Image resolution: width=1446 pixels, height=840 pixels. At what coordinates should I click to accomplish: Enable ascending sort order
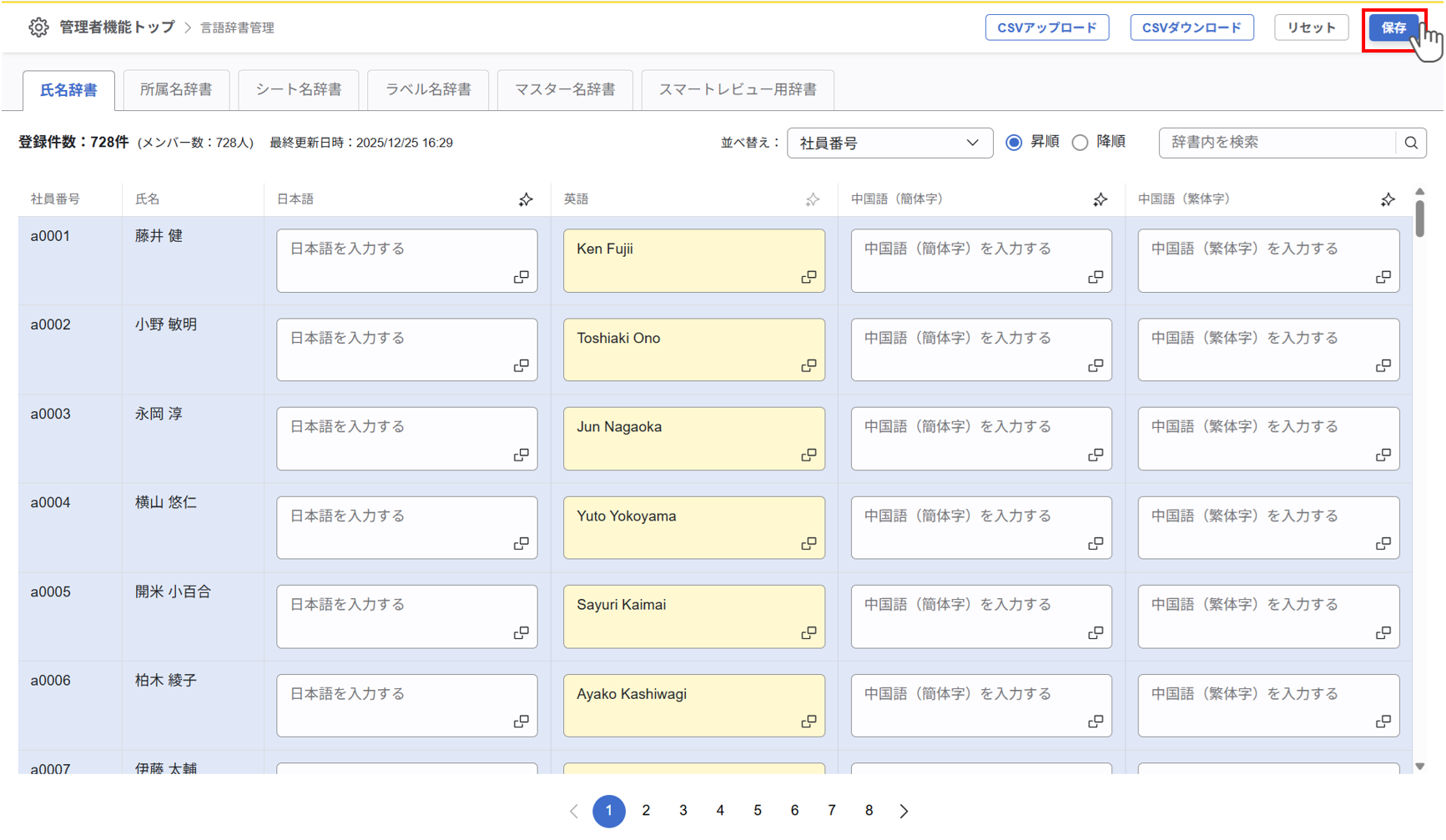coord(1014,142)
